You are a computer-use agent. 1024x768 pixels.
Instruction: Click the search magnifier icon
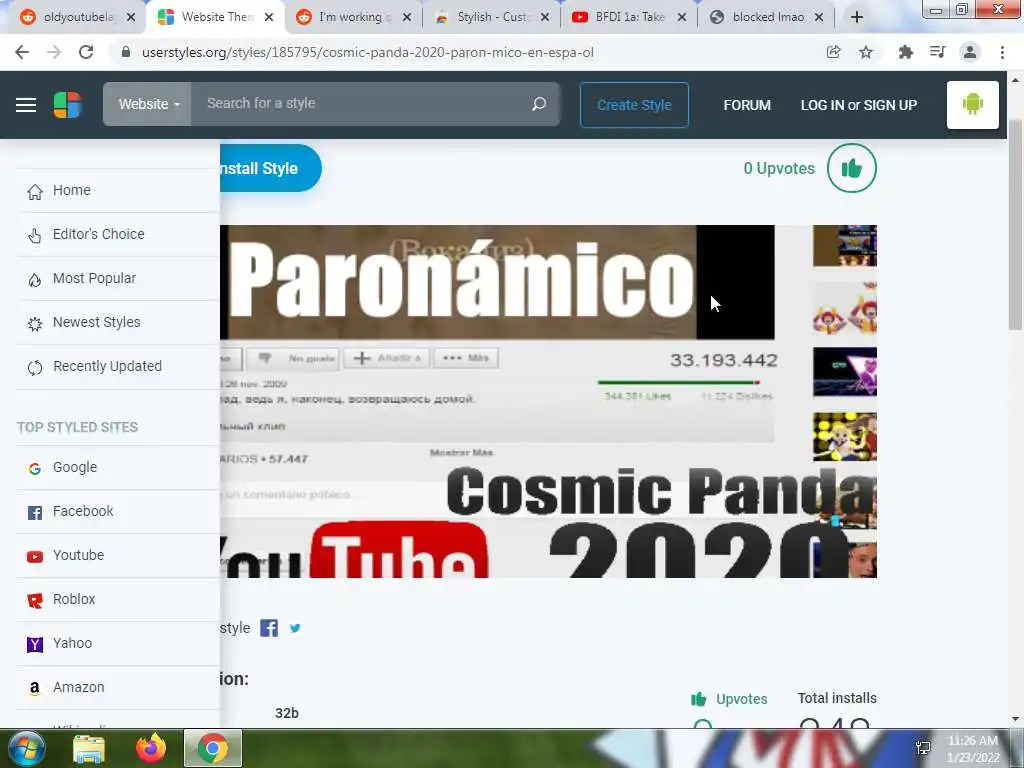(539, 104)
